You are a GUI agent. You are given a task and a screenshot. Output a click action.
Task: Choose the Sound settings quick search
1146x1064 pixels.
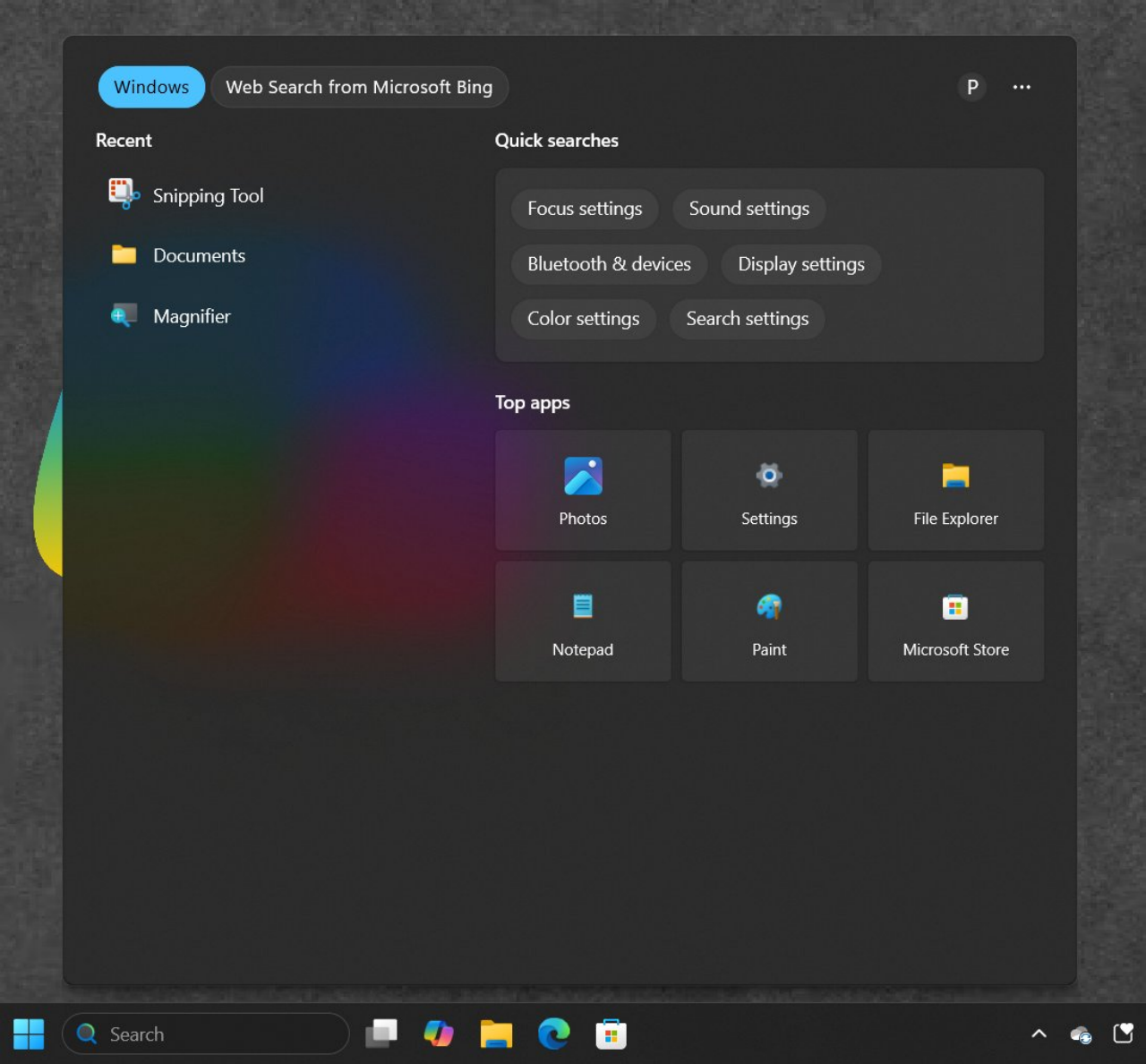[x=749, y=209]
